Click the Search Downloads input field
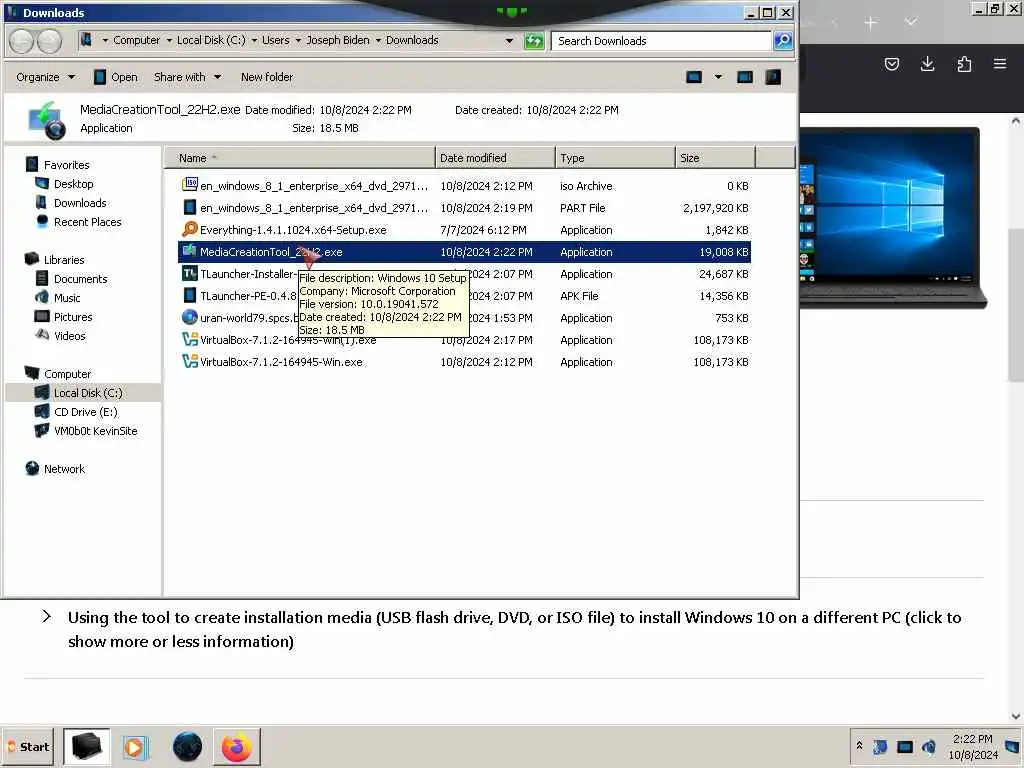1024x768 pixels. tap(661, 40)
